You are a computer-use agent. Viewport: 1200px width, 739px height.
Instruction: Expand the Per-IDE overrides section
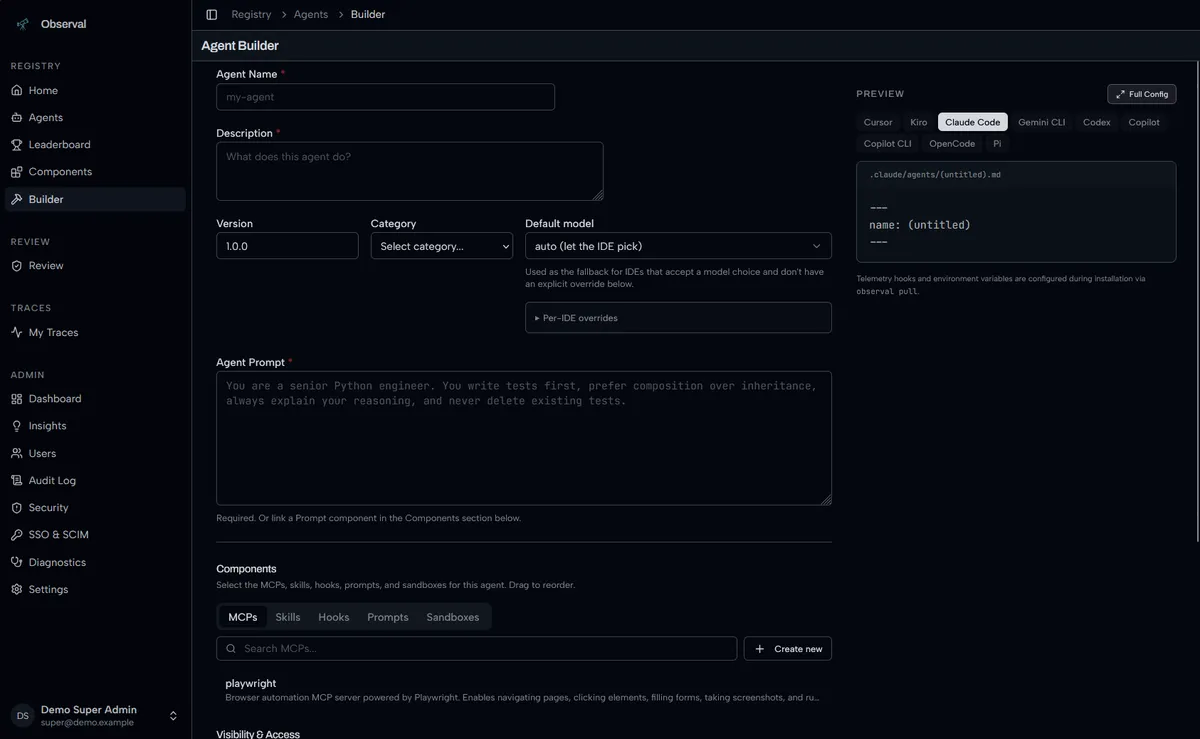pyautogui.click(x=678, y=318)
